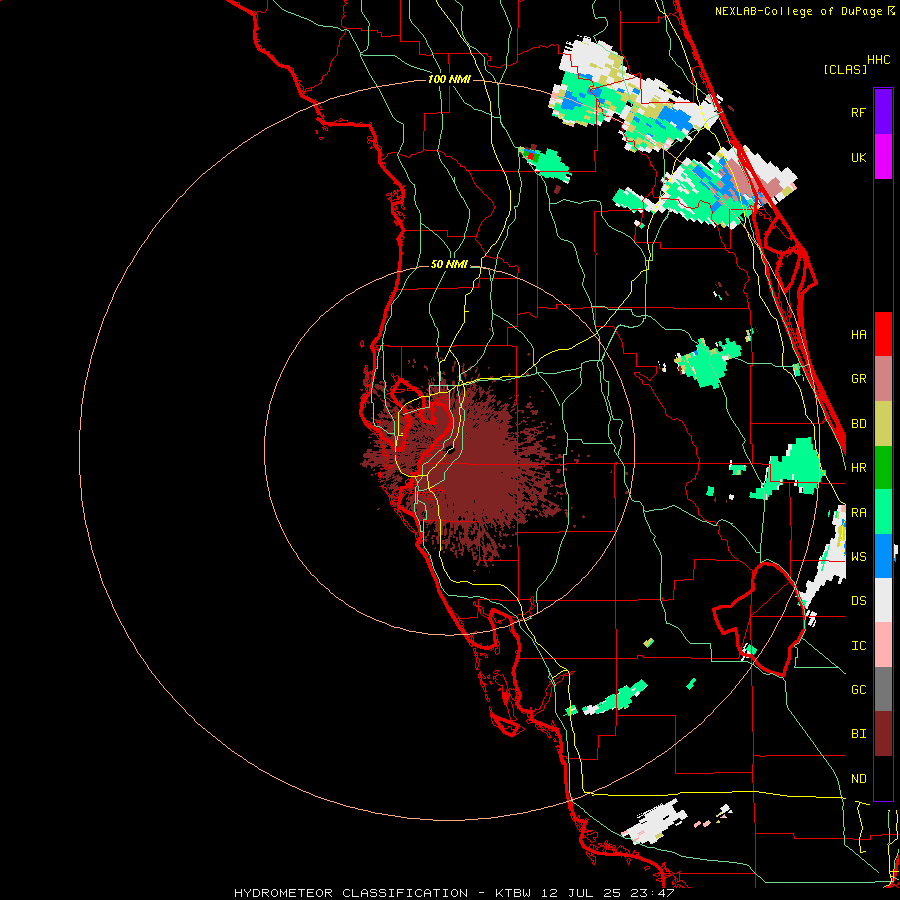This screenshot has width=900, height=900.
Task: Select the HR legend label
Action: tap(859, 468)
